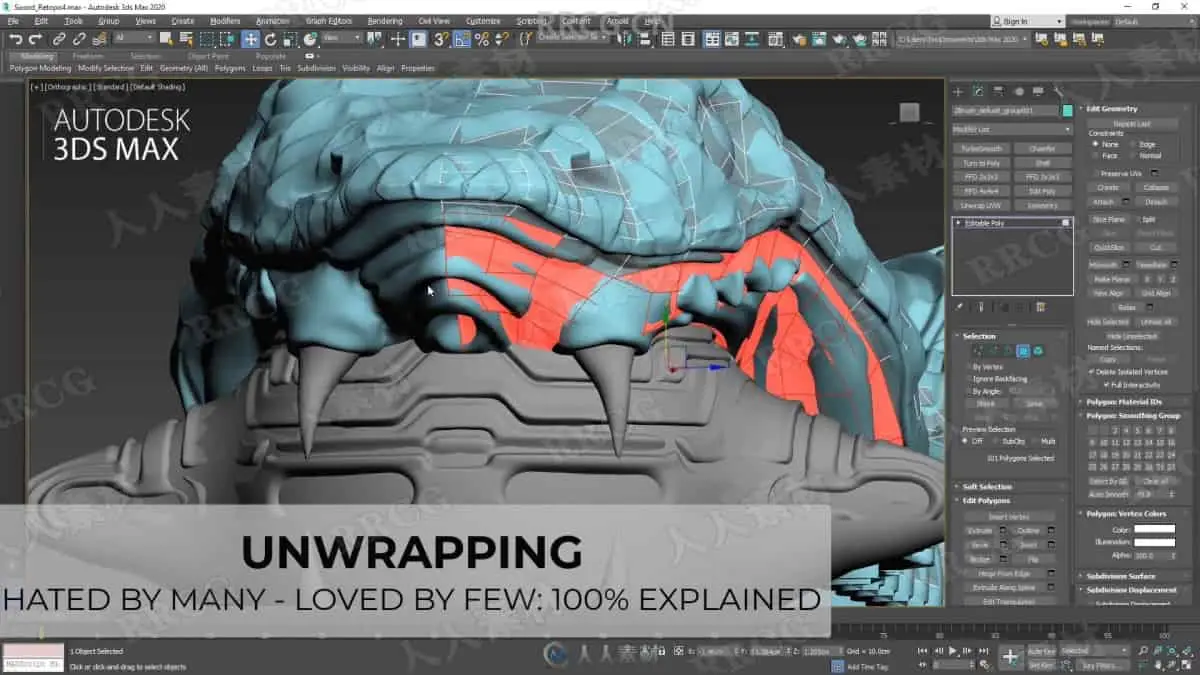Click the Rectangular Selection Region icon

[x=207, y=39]
